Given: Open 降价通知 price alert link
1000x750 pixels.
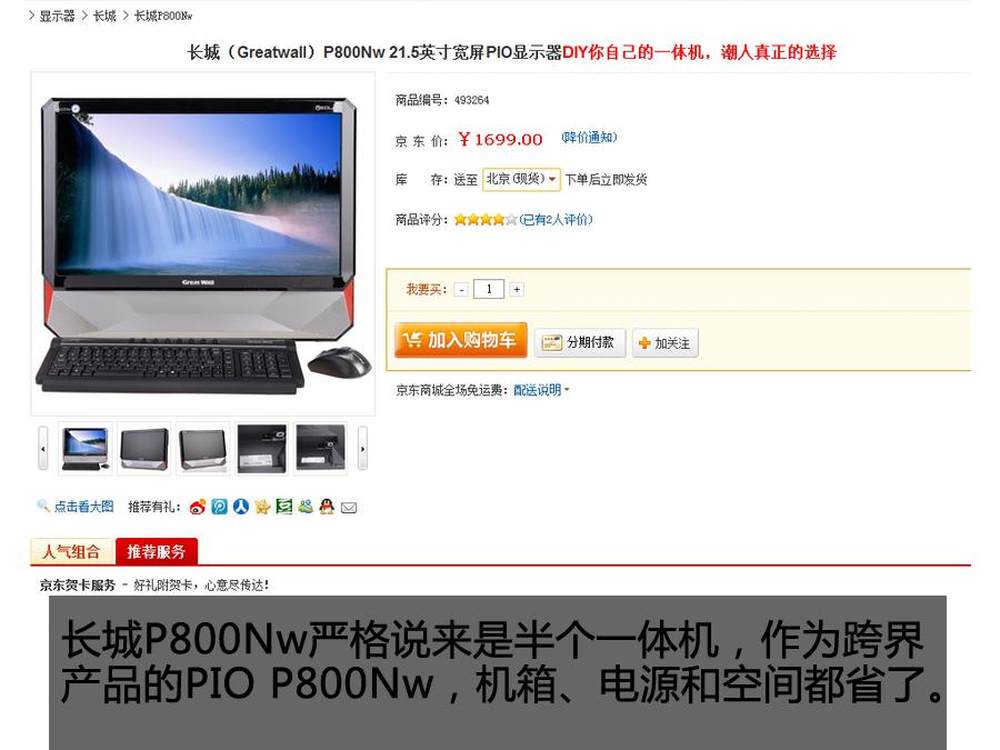Looking at the screenshot, I should coord(589,138).
